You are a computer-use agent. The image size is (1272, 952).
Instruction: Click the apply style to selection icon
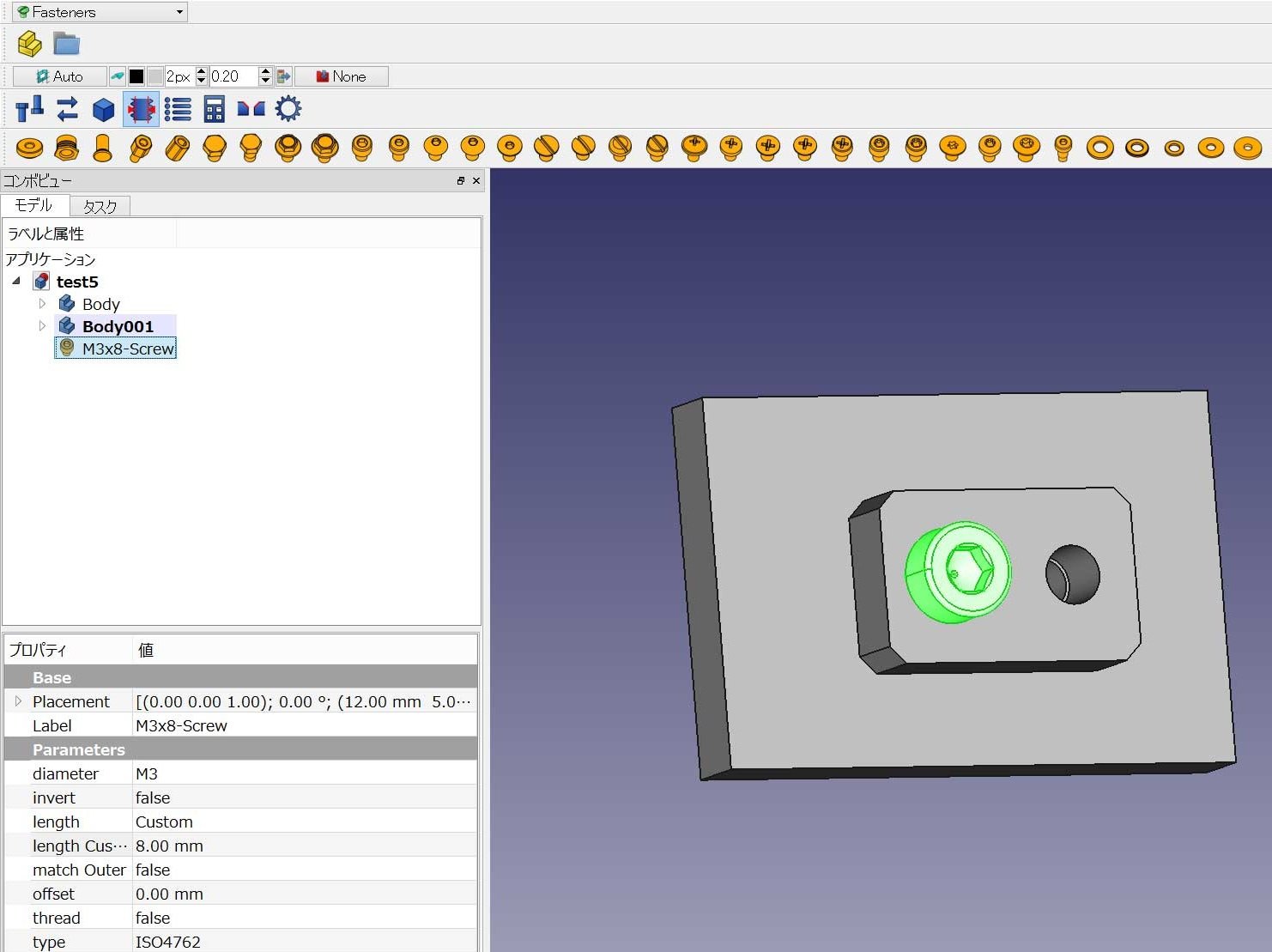(x=283, y=76)
